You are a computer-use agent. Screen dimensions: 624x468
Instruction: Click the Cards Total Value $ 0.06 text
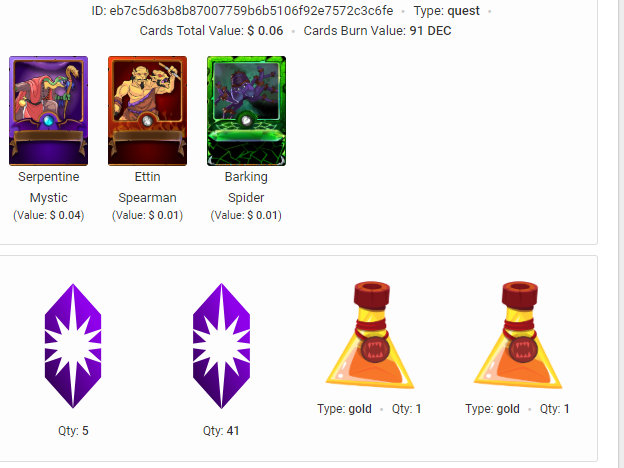tap(211, 31)
